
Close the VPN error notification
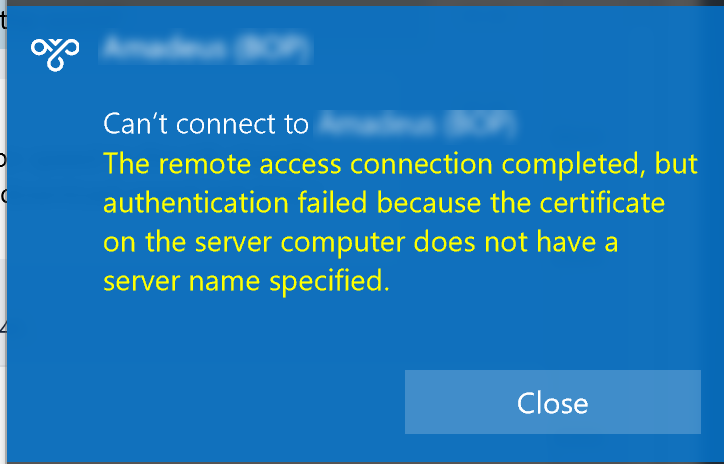[x=553, y=402]
